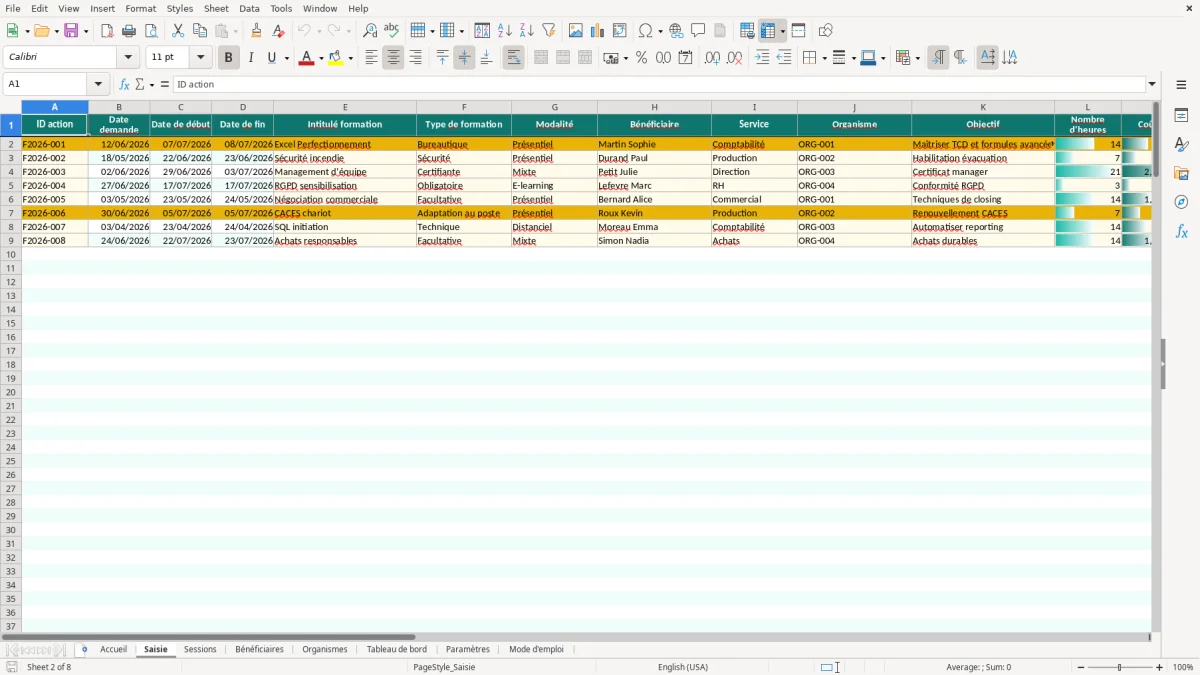Open the Special Character dropdown arrow
The height and width of the screenshot is (675, 1200).
[660, 31]
